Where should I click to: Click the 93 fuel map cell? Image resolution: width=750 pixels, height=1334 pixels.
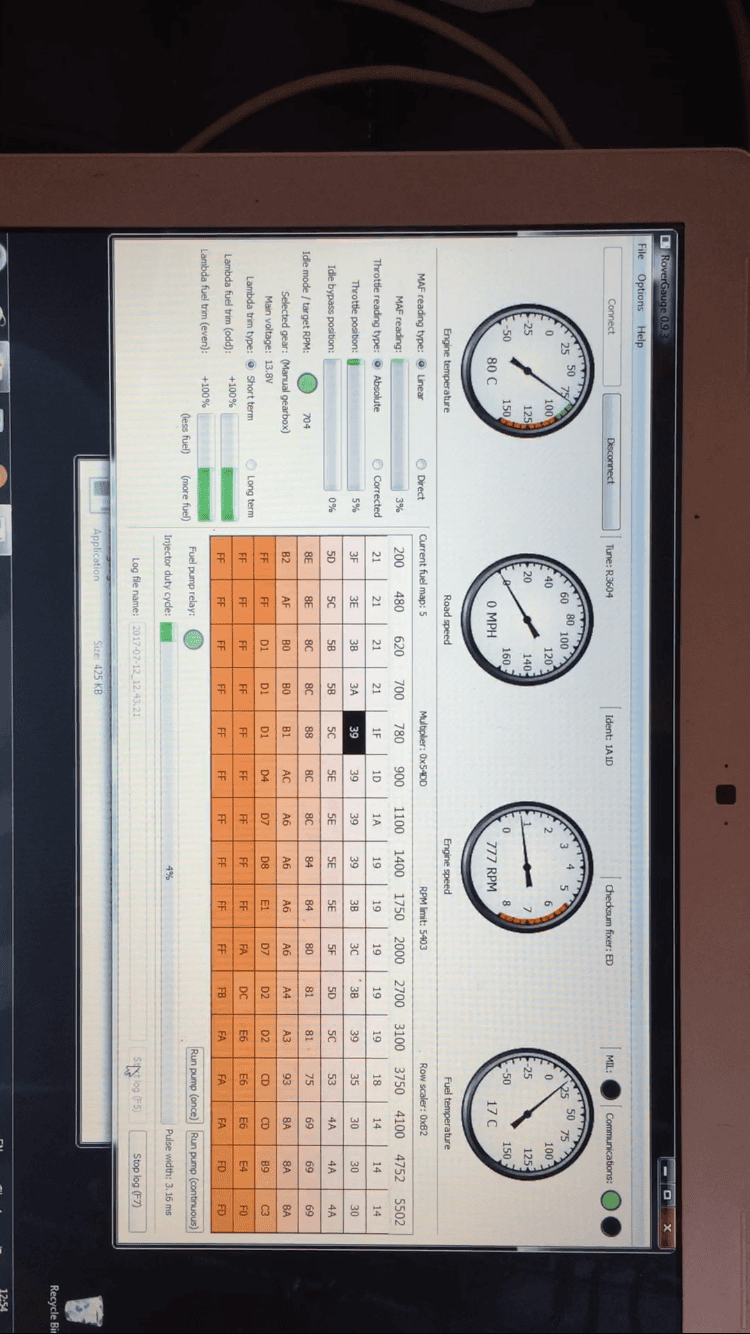(x=286, y=1079)
